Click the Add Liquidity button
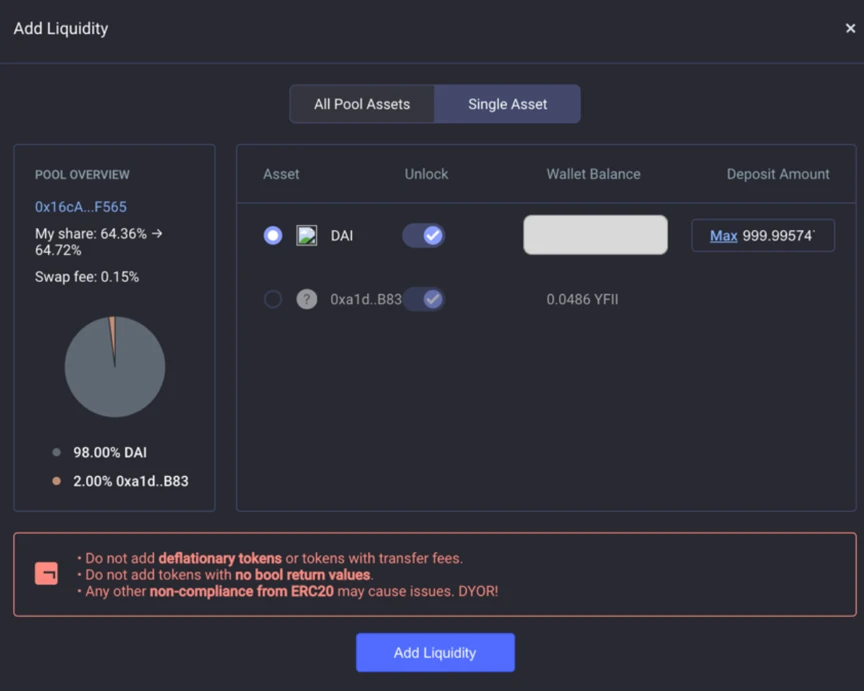 pyautogui.click(x=435, y=652)
